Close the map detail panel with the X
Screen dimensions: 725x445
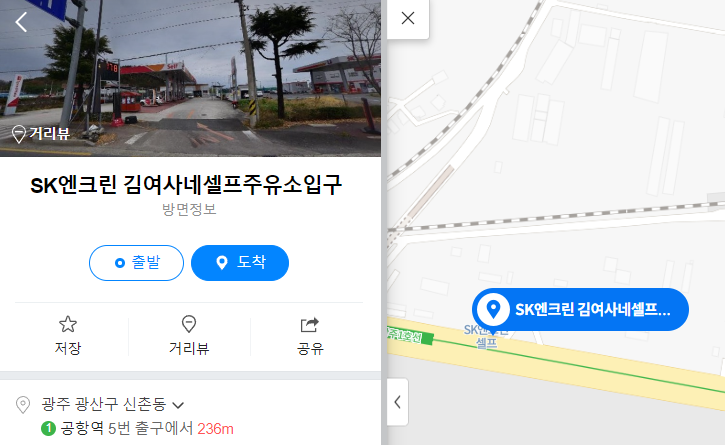point(408,19)
